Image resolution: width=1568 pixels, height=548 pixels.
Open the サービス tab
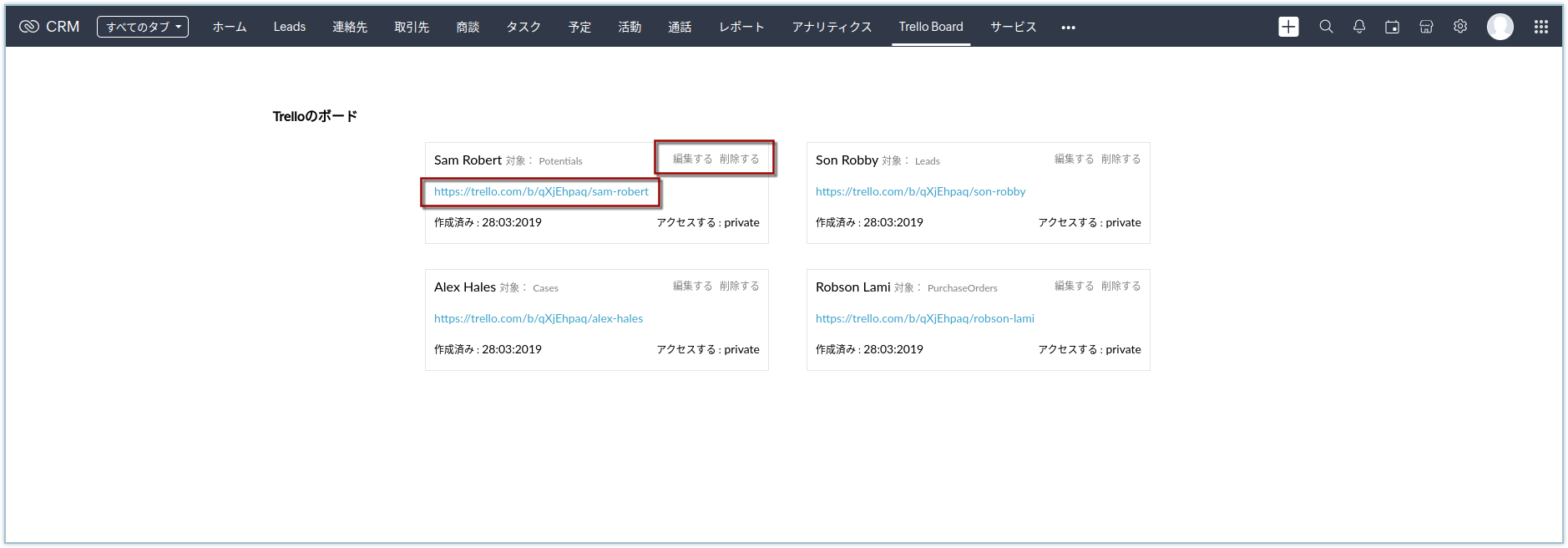coord(1014,27)
